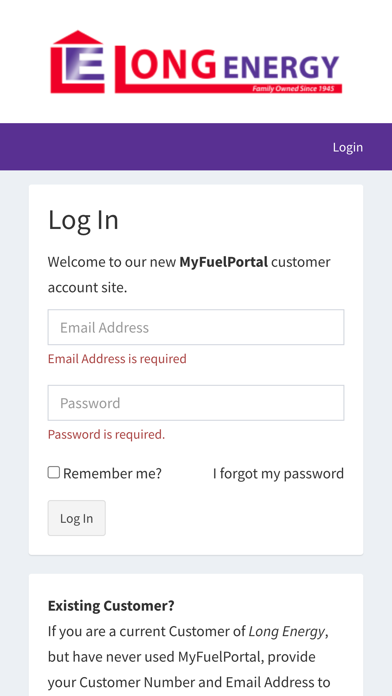Click the Password is required error message
Image resolution: width=392 pixels, height=696 pixels.
click(107, 434)
